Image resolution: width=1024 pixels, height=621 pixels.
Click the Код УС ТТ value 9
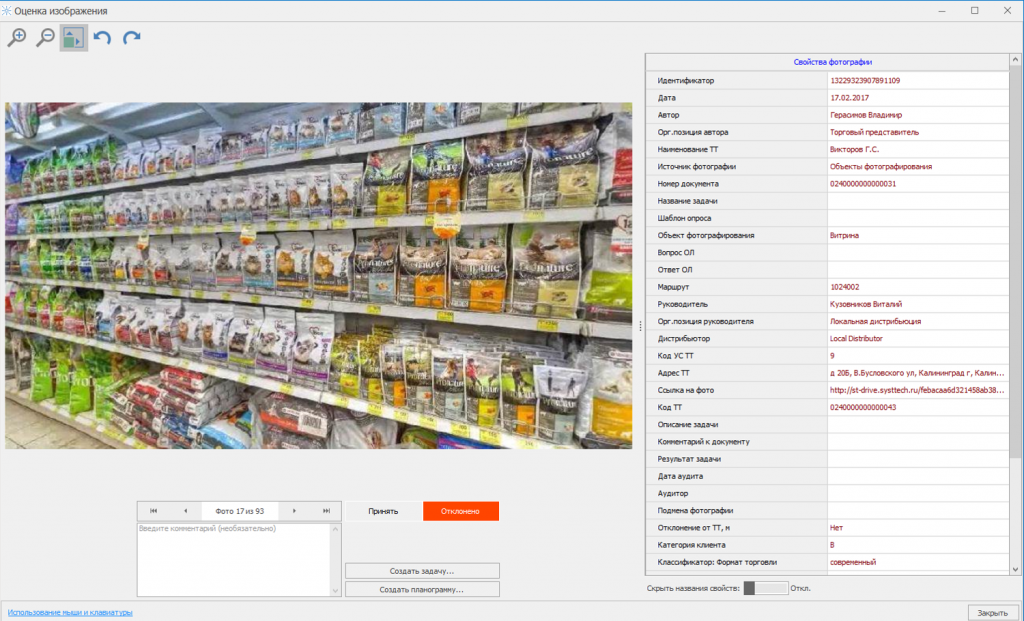pyautogui.click(x=832, y=355)
